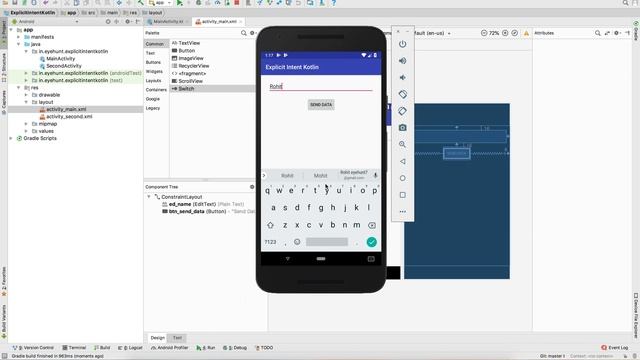
Task: Click the help question mark in toolbar
Action: point(333,3)
